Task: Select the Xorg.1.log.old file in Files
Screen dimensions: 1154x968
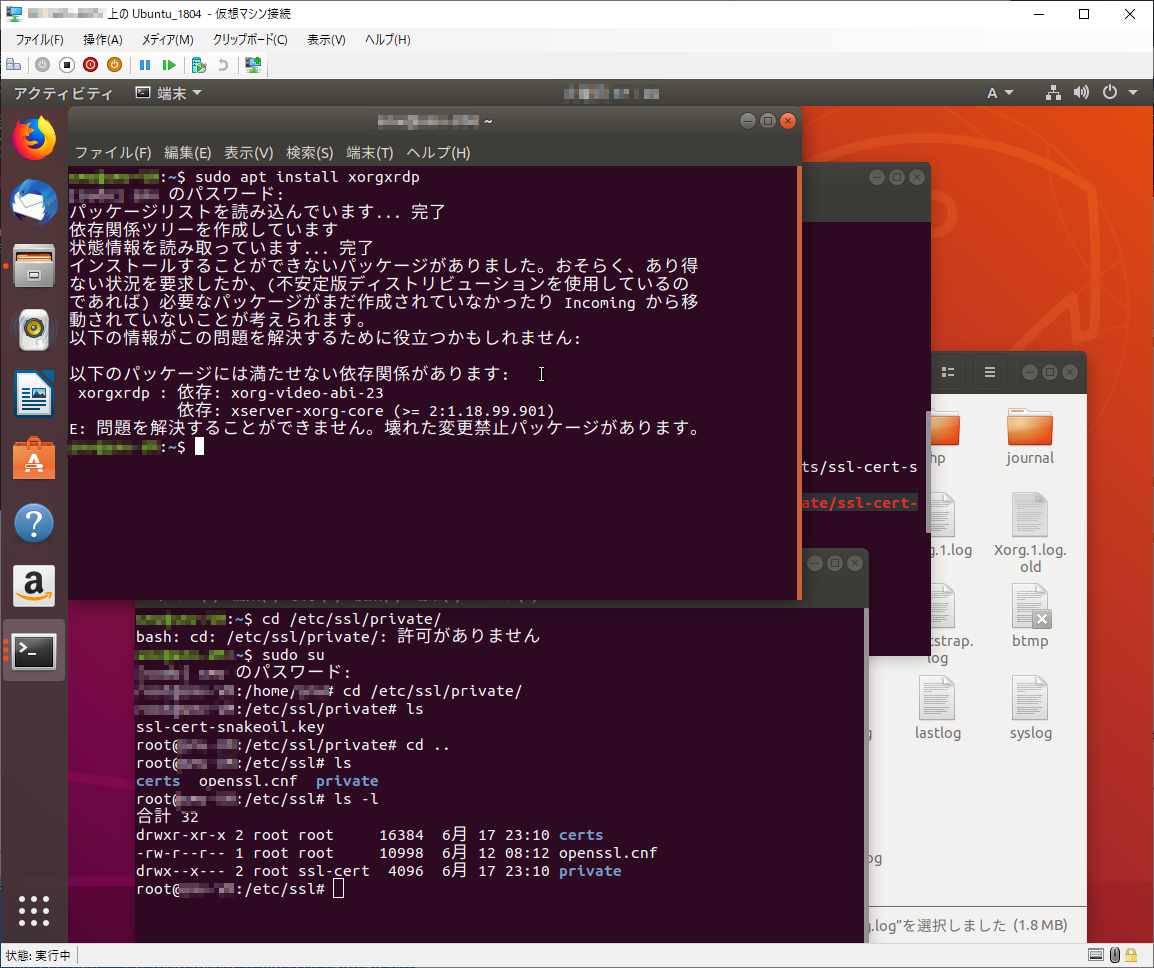Action: [x=1030, y=533]
